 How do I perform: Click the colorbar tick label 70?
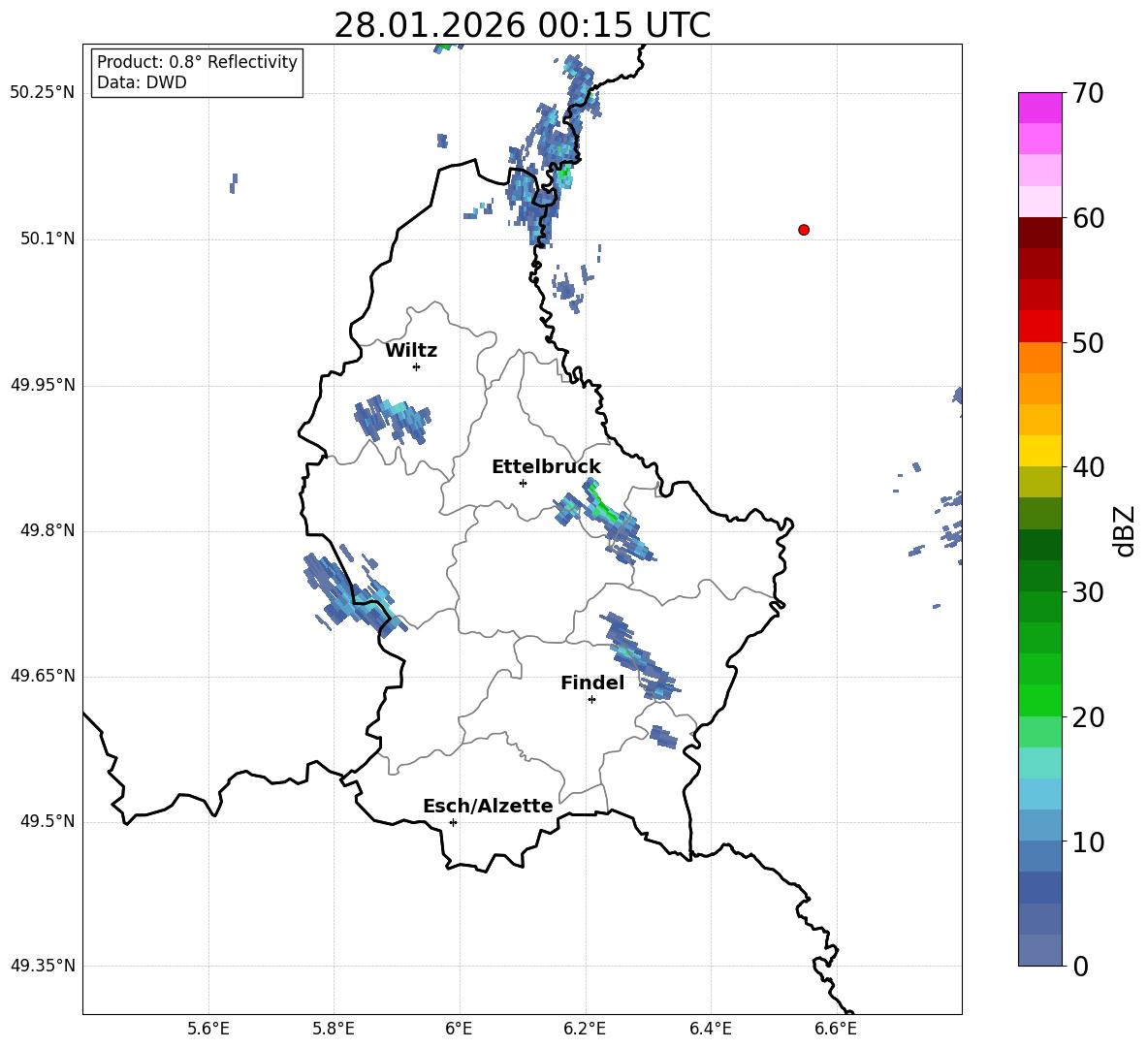tap(1088, 93)
